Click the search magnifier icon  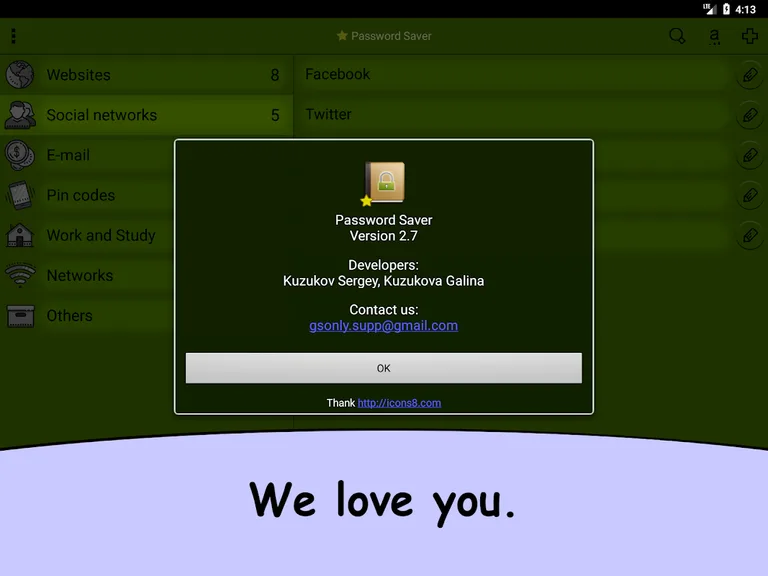point(677,36)
